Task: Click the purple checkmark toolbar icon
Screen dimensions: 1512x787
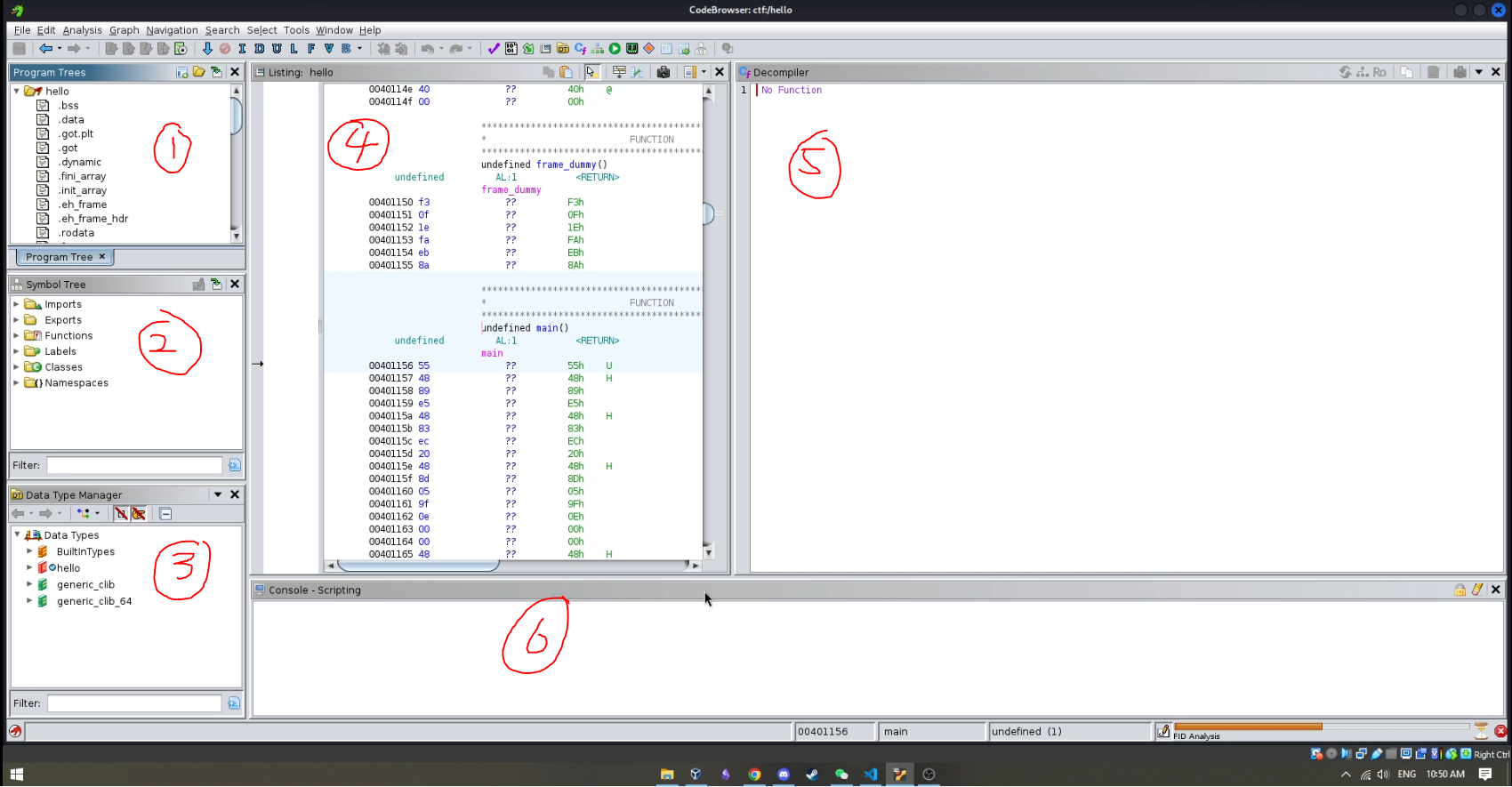Action: pyautogui.click(x=494, y=49)
